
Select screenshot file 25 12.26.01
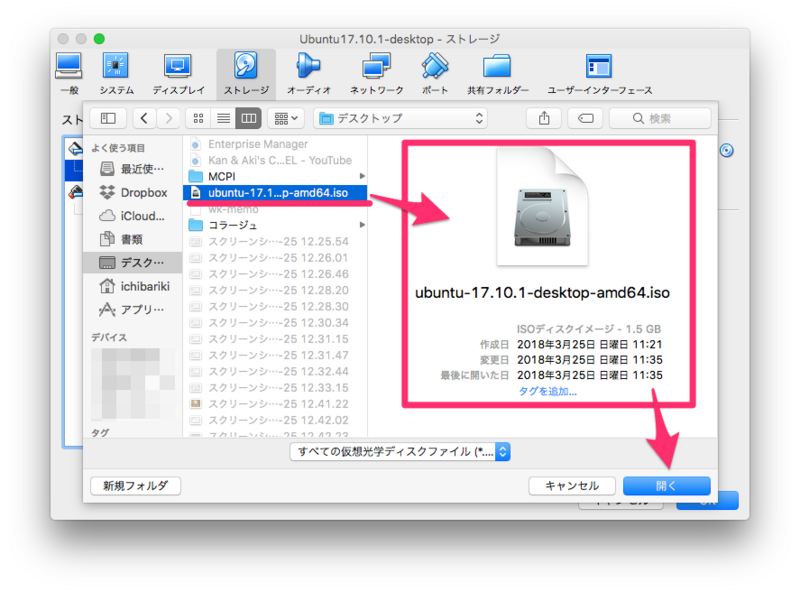(x=275, y=258)
